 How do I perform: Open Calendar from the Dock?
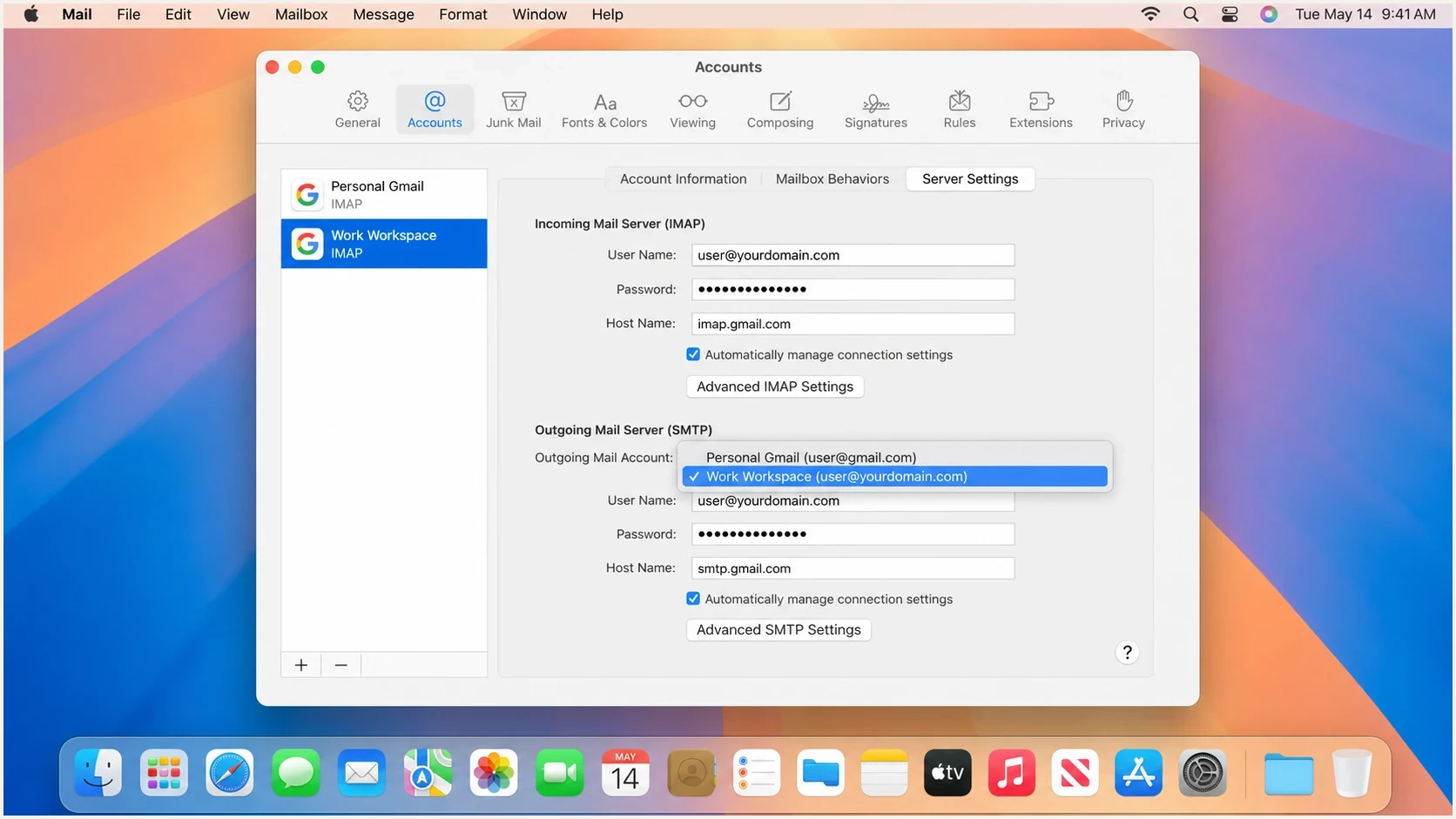click(625, 773)
